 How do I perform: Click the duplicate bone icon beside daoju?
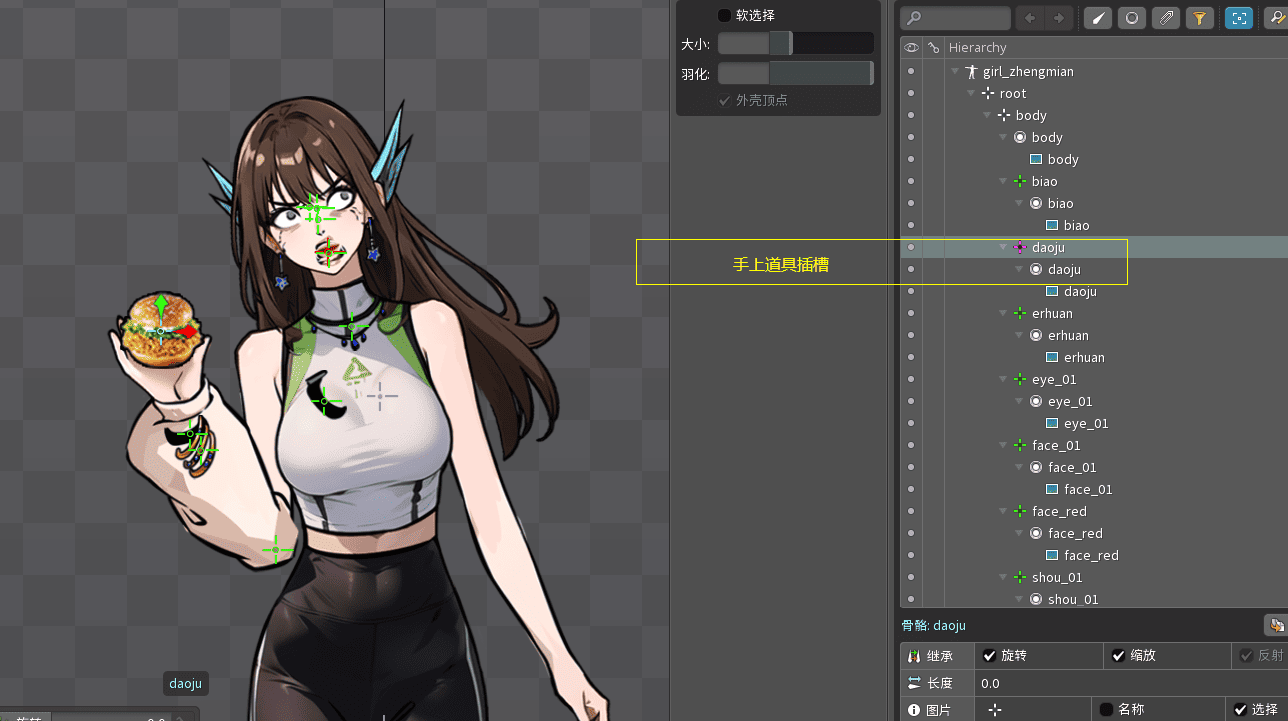pyautogui.click(x=1276, y=625)
